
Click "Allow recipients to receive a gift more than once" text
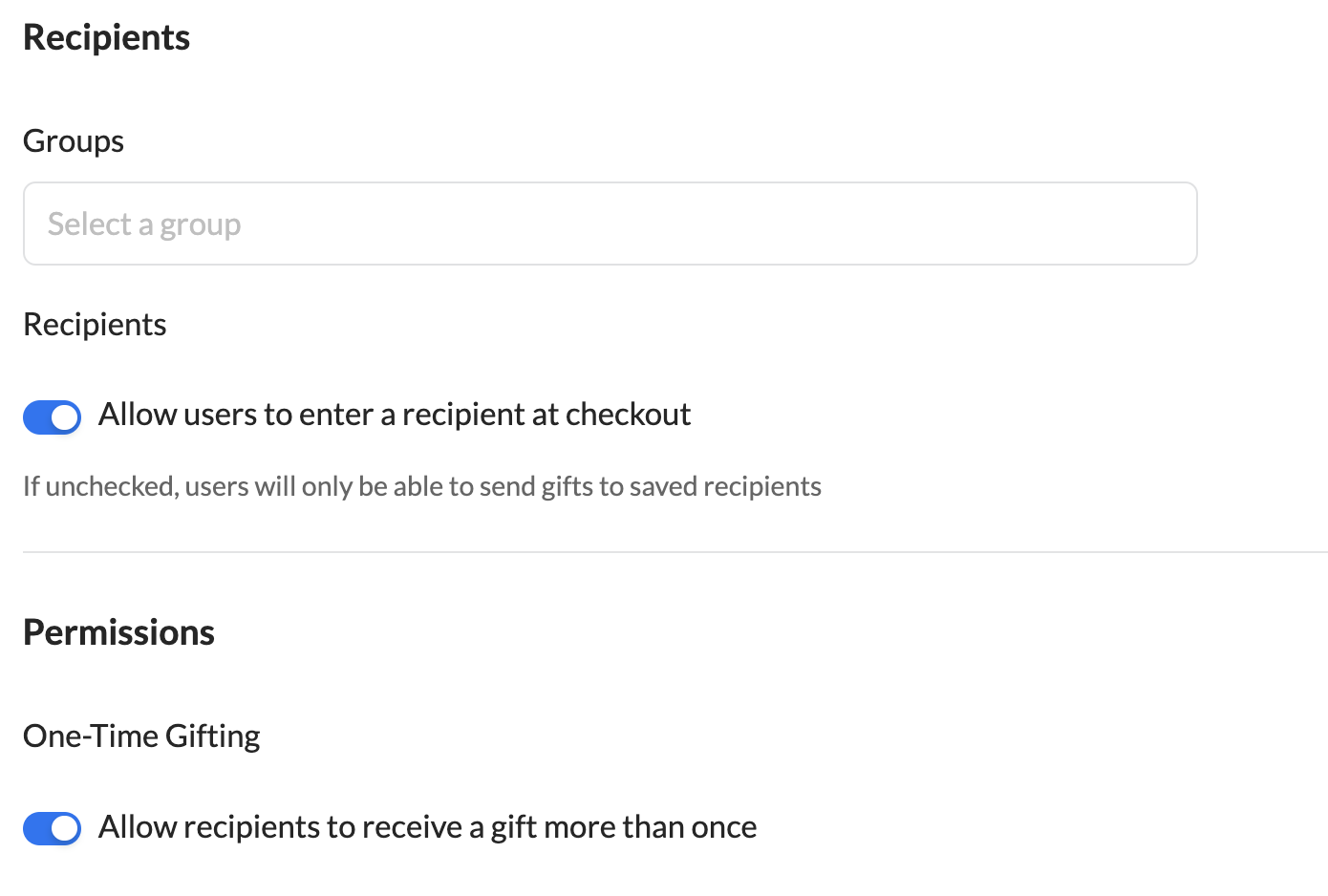[x=427, y=827]
